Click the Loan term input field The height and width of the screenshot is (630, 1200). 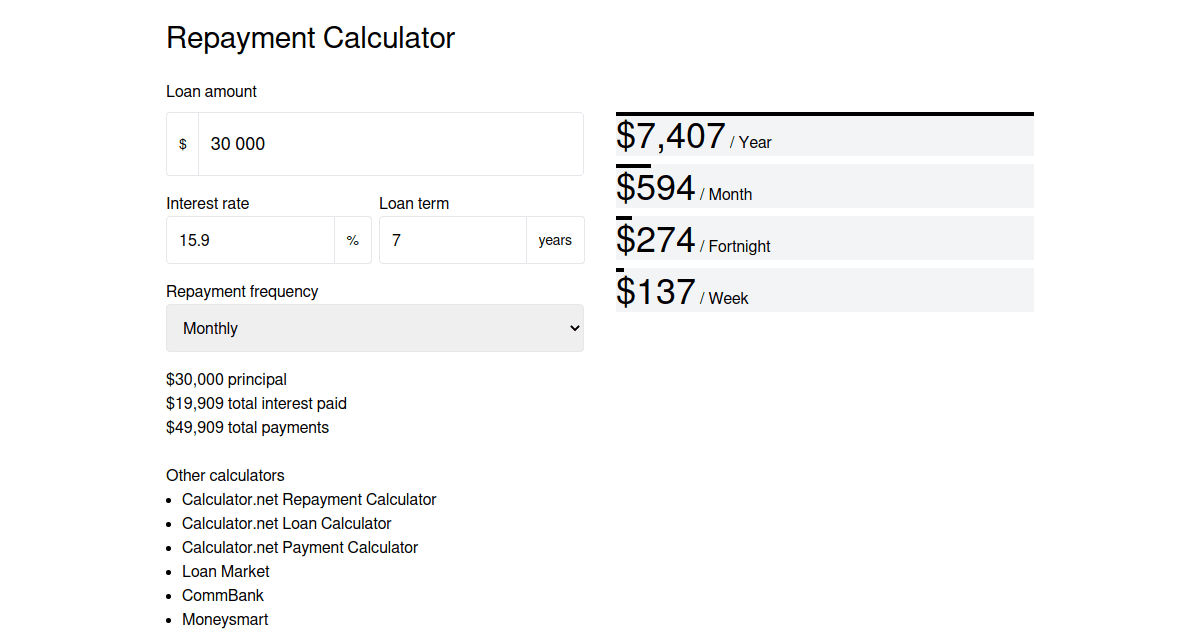click(x=452, y=240)
